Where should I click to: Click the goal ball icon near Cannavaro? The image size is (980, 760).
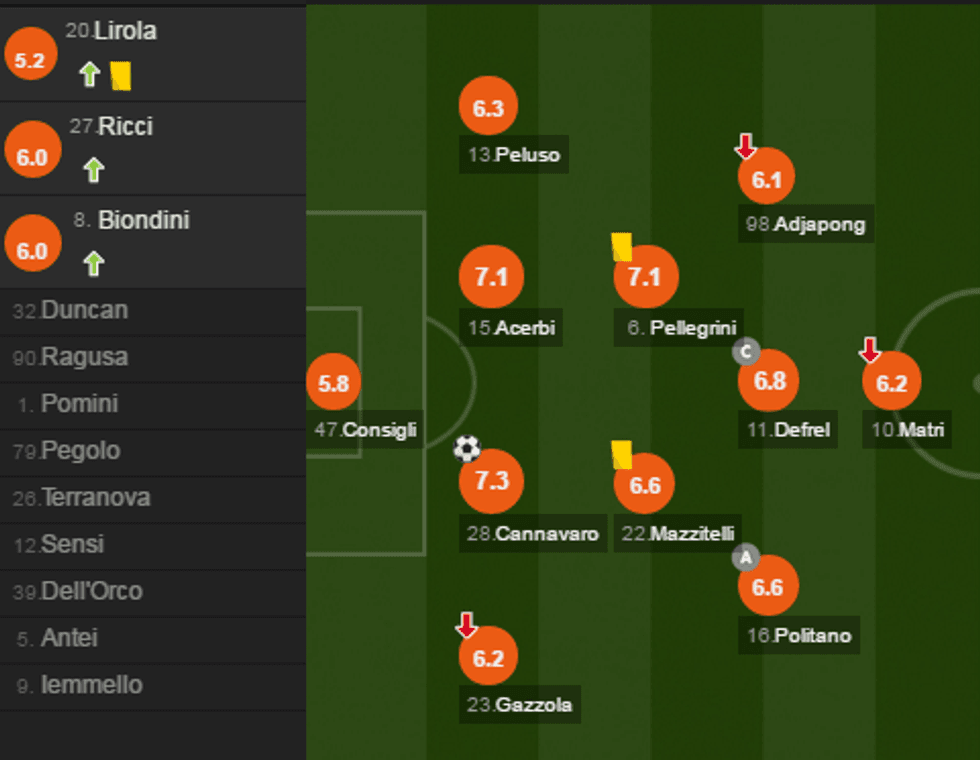(466, 449)
